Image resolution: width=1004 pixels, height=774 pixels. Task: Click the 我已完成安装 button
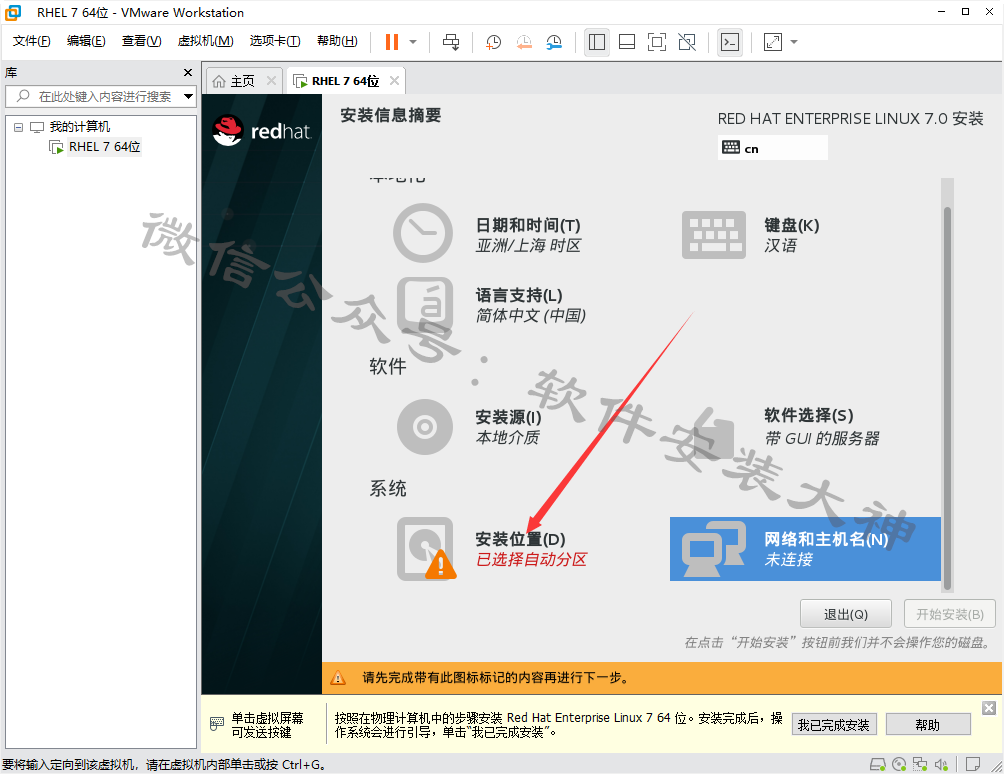click(834, 725)
